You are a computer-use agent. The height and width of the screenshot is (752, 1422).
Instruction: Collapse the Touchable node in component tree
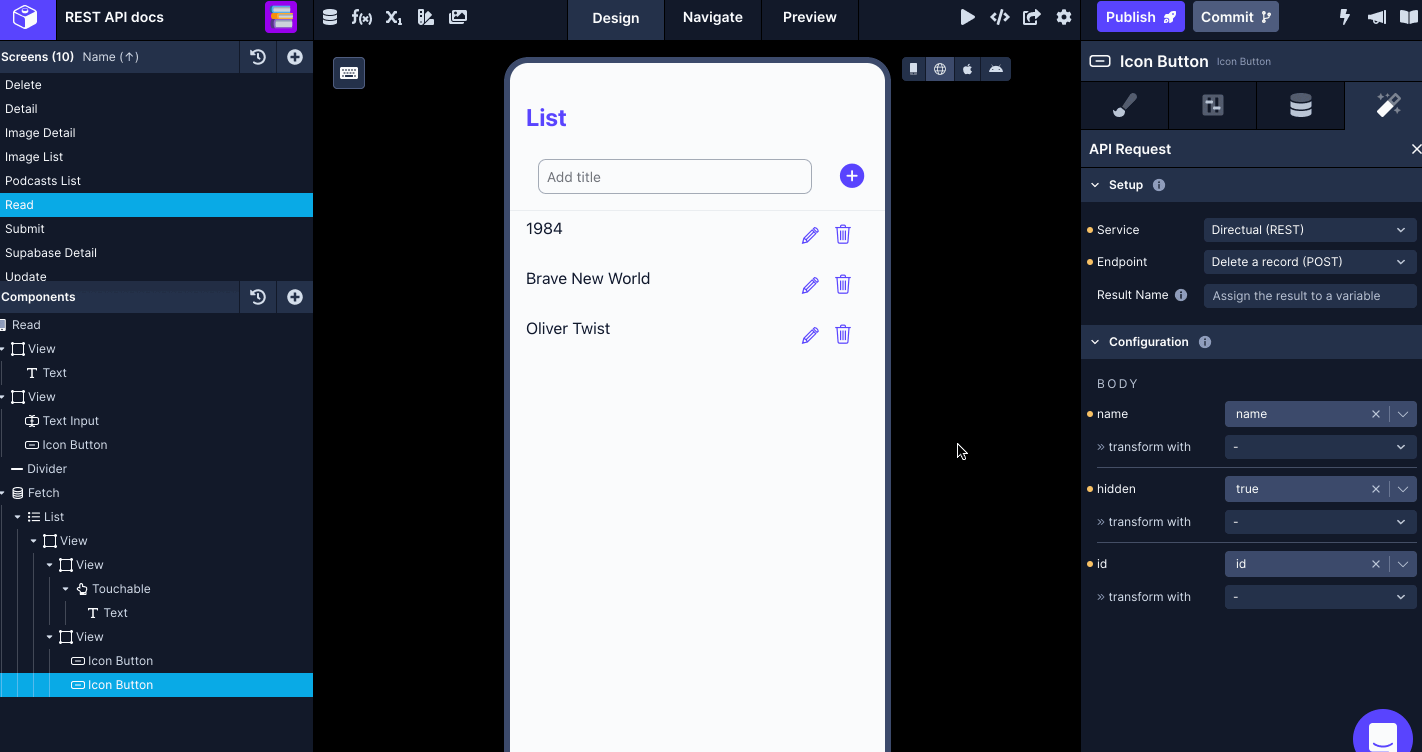(66, 589)
